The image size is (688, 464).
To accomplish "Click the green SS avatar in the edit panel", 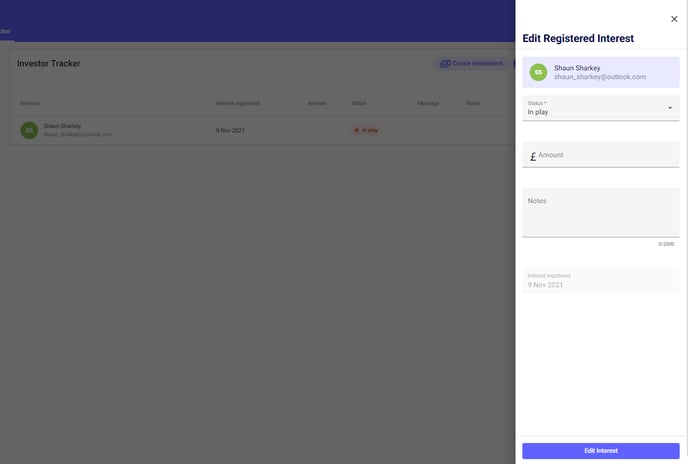I will [538, 72].
